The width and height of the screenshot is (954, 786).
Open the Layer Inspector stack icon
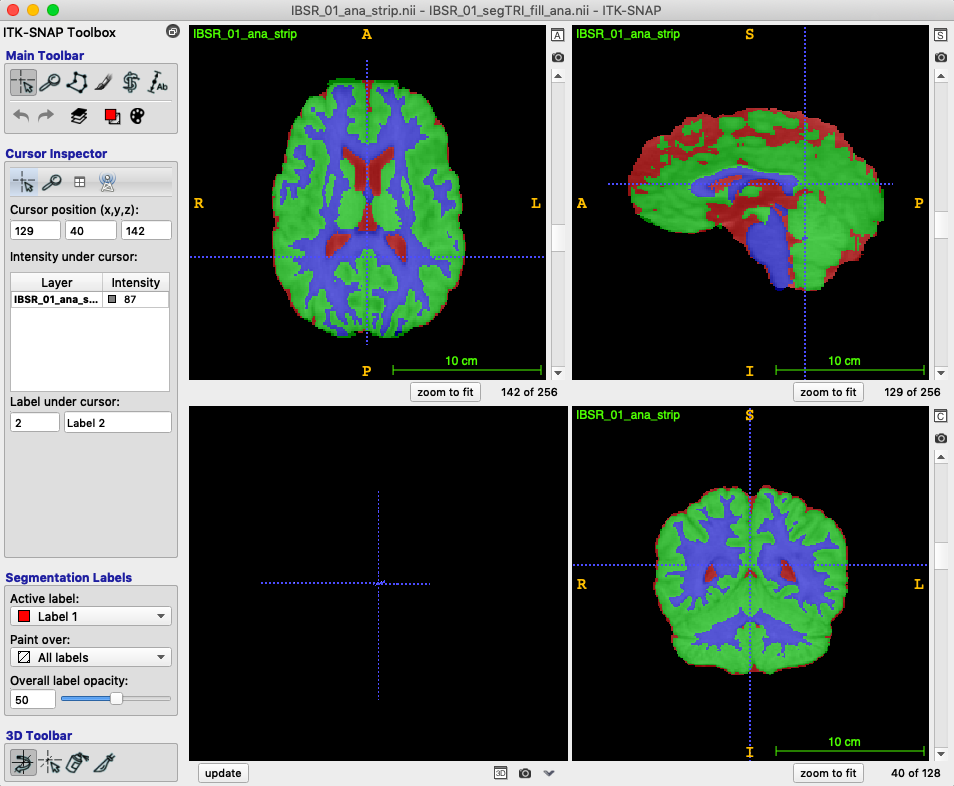78,116
